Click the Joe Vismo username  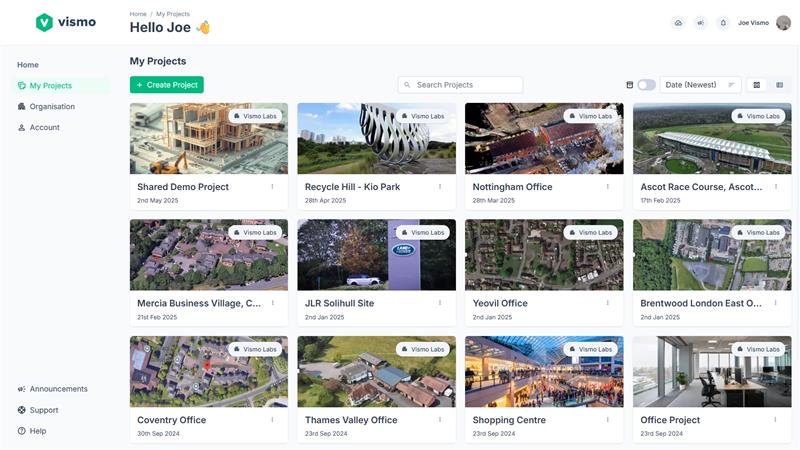(754, 23)
